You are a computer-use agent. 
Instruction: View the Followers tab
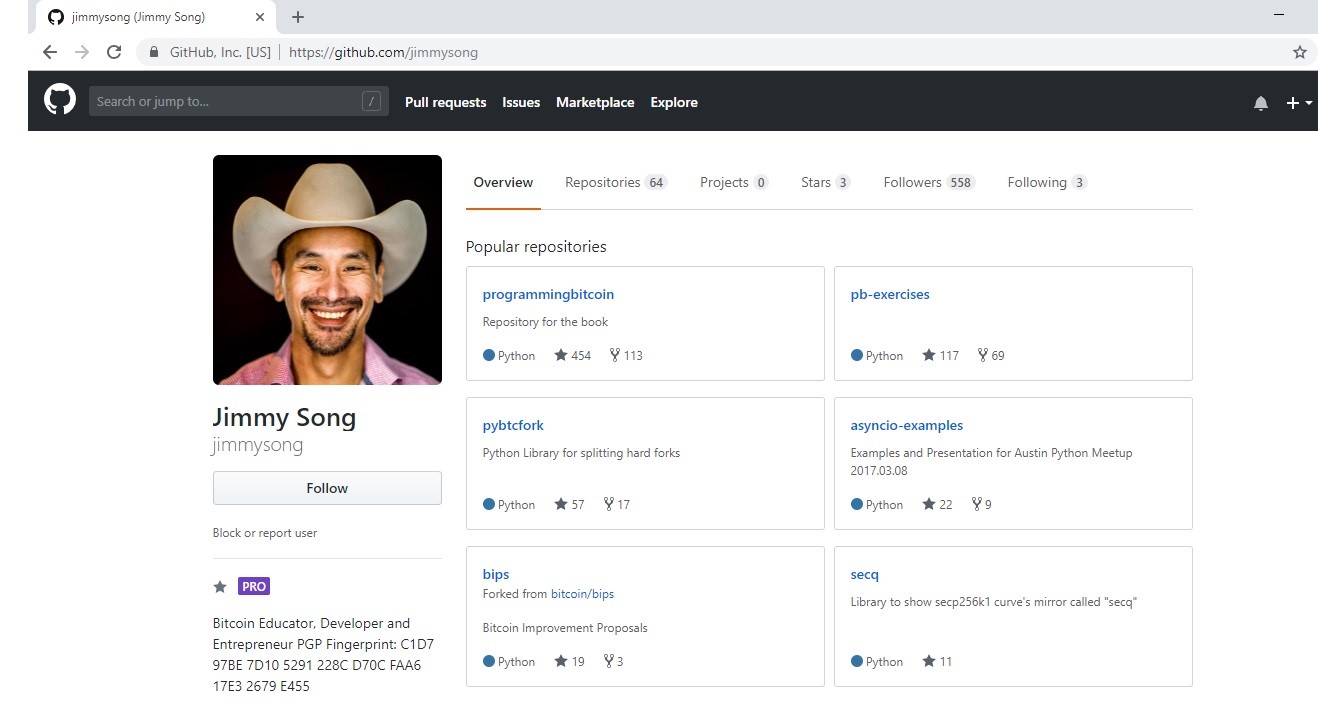929,182
